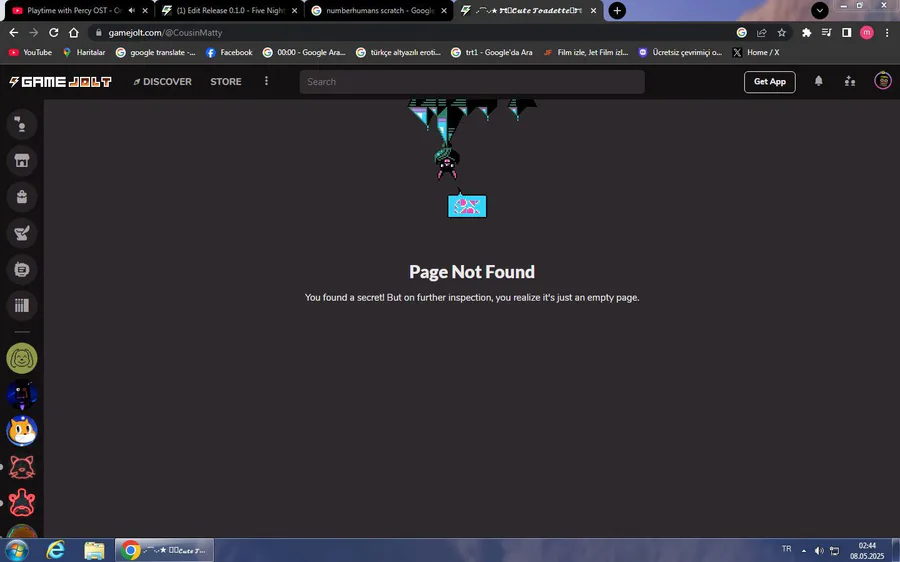Open the sidebar chat icon

[22, 269]
